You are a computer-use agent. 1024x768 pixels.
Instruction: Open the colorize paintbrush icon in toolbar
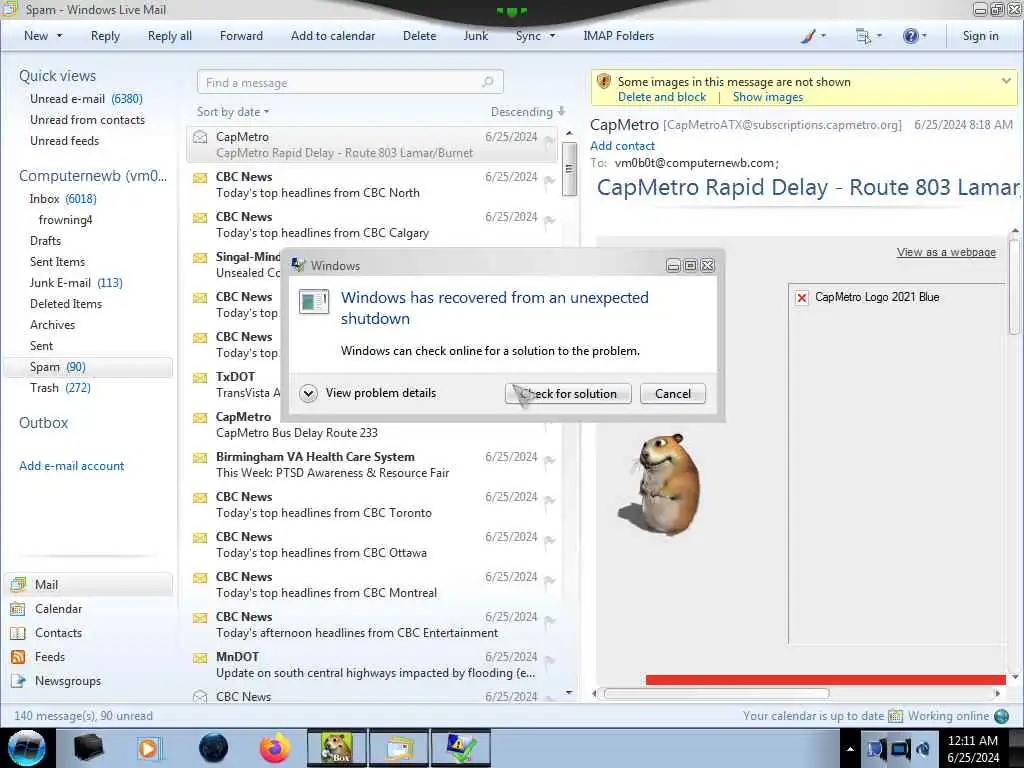click(808, 36)
